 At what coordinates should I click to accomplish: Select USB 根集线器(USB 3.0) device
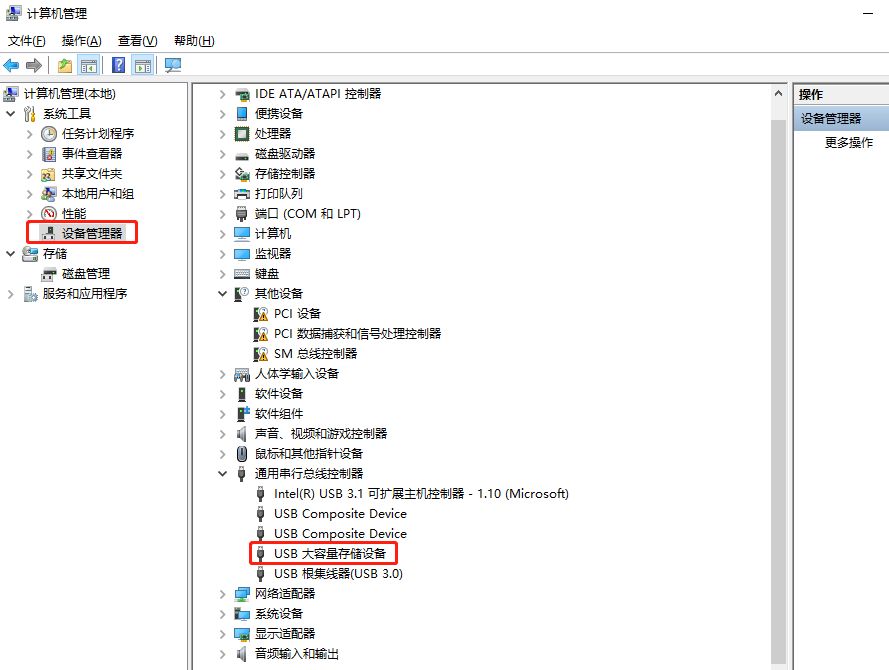pyautogui.click(x=338, y=573)
